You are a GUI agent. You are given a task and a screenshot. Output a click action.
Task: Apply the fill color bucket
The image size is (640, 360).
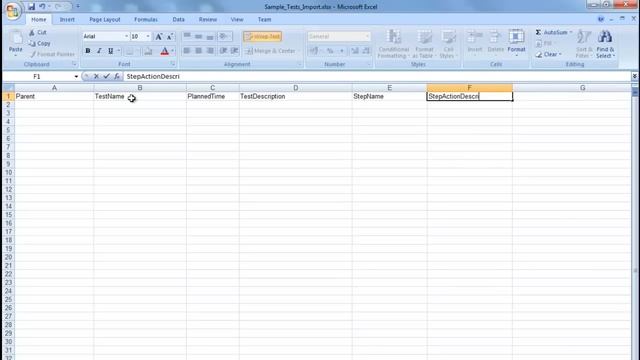[x=148, y=51]
